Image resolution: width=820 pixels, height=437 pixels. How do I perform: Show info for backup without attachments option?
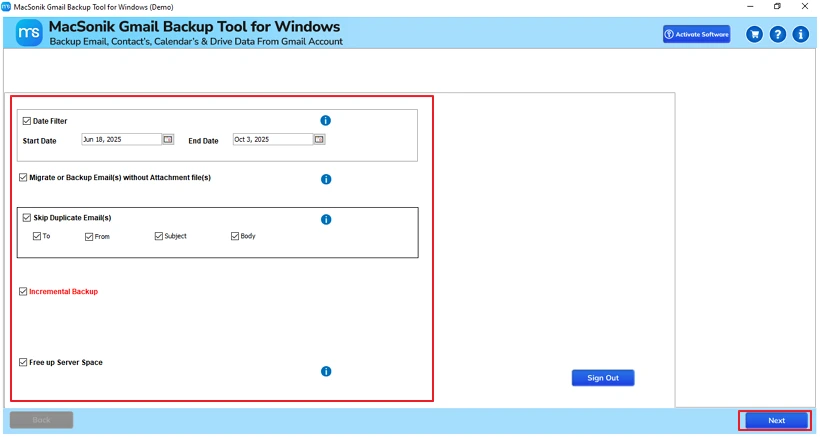pos(325,180)
